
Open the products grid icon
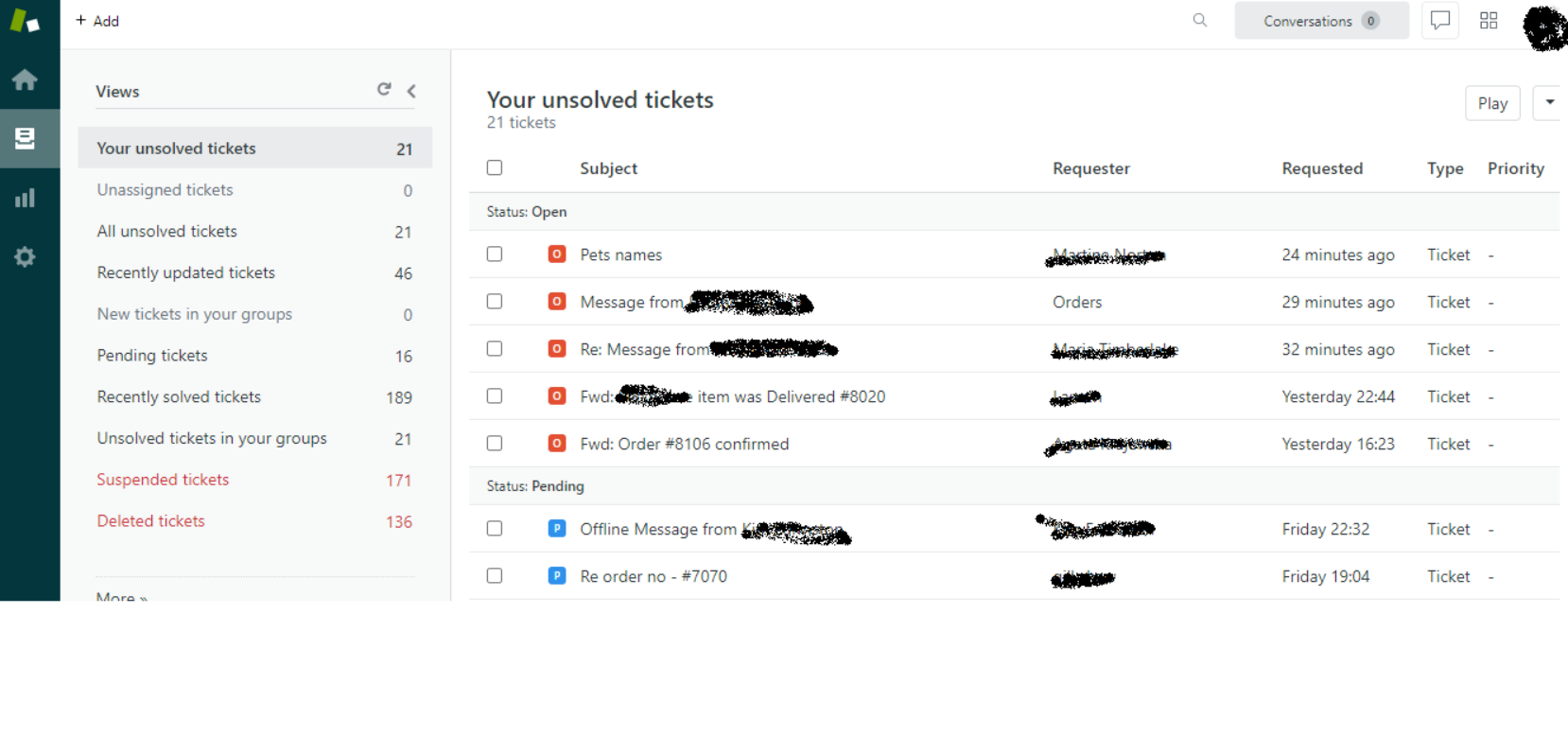click(x=1489, y=21)
